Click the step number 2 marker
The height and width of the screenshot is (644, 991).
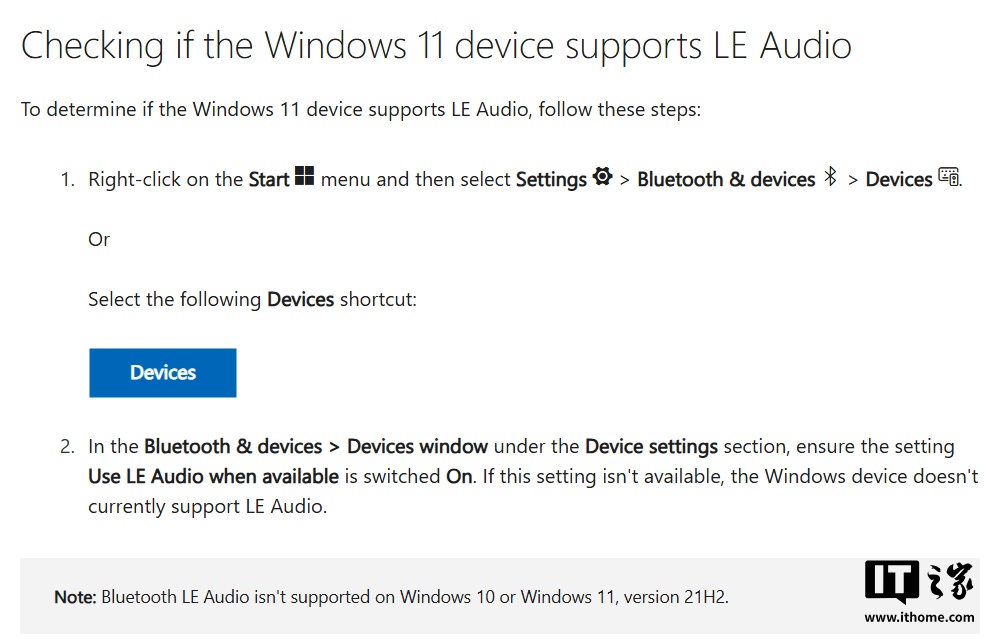66,447
